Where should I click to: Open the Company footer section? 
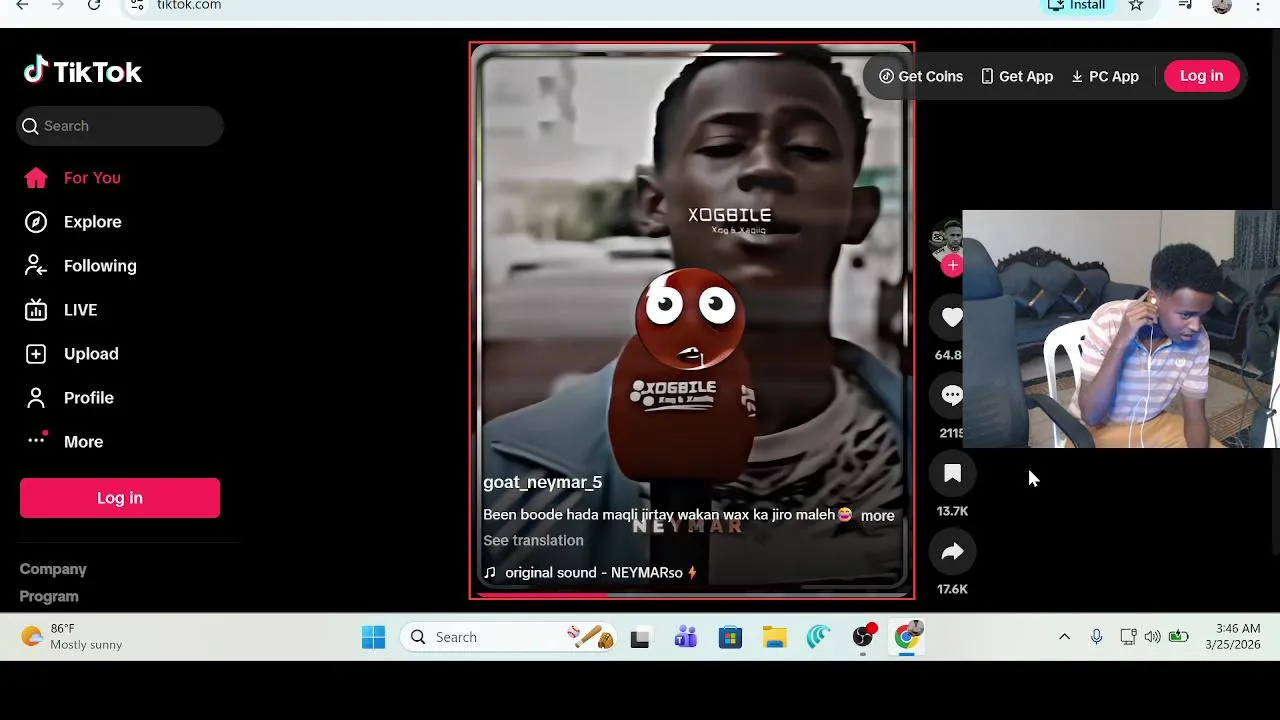[x=53, y=569]
